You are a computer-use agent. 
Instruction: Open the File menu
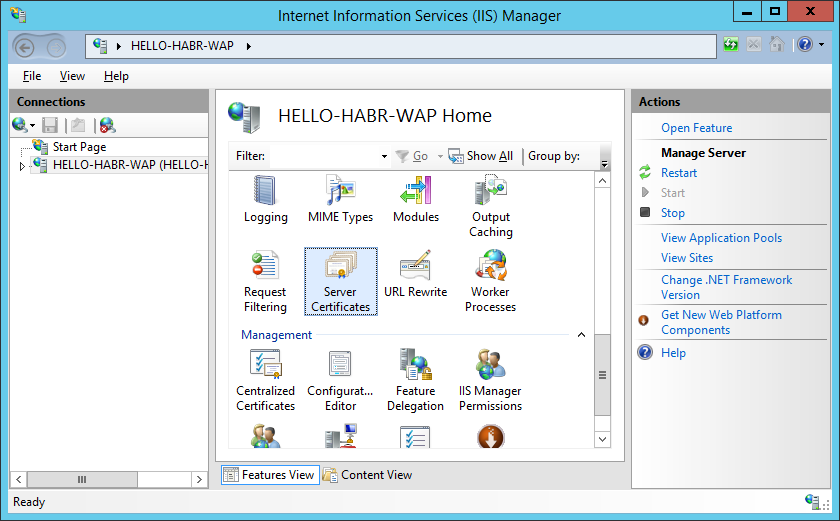click(x=32, y=76)
